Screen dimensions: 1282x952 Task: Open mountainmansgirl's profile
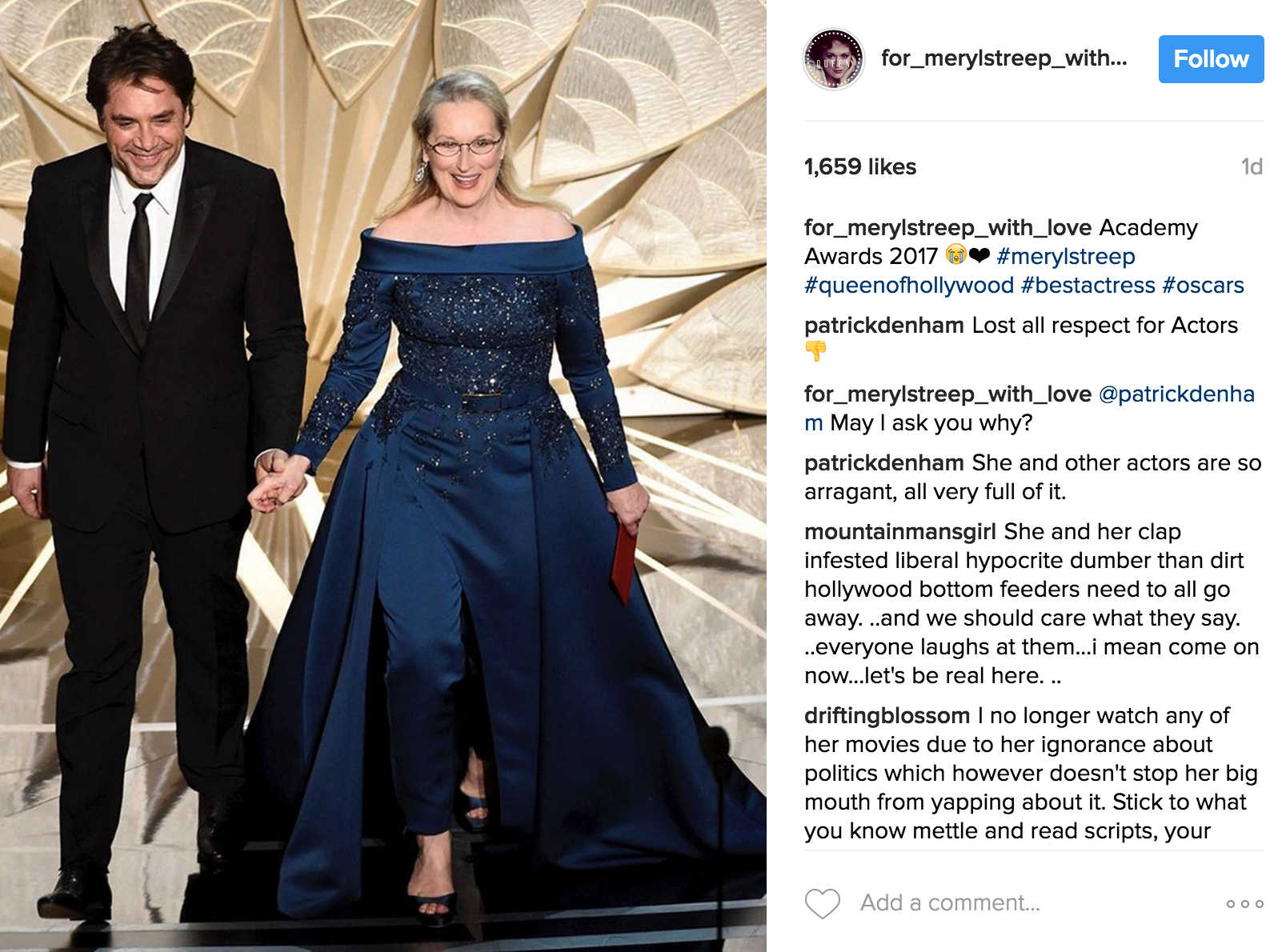coord(899,531)
